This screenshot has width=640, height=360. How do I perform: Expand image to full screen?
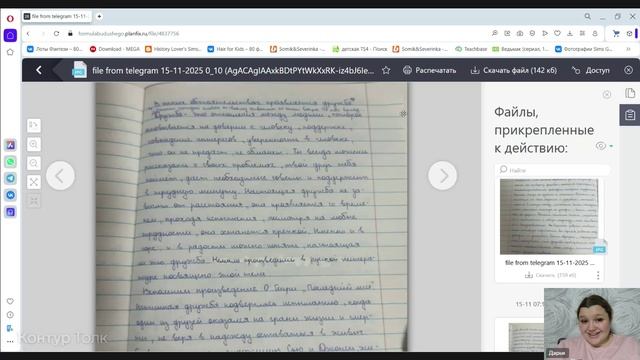click(34, 182)
